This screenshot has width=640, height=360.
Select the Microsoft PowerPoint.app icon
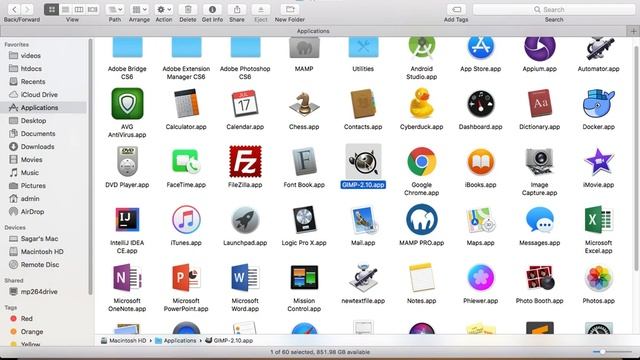coord(186,278)
